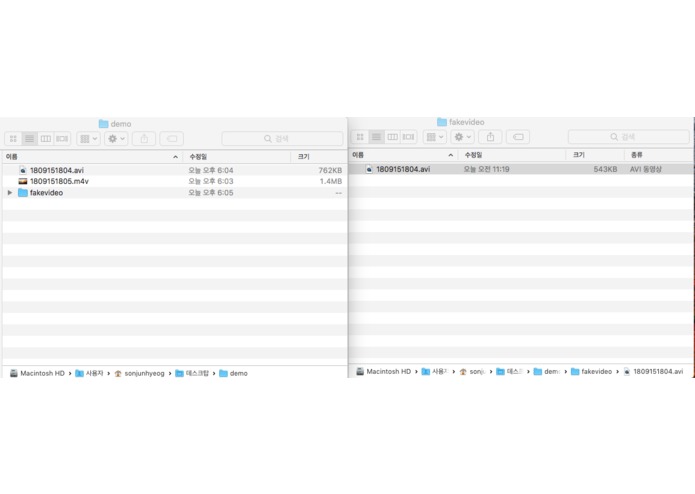Open arrange-by dropdown in demo window
Screen dimensions: 695x494
pos(89,139)
